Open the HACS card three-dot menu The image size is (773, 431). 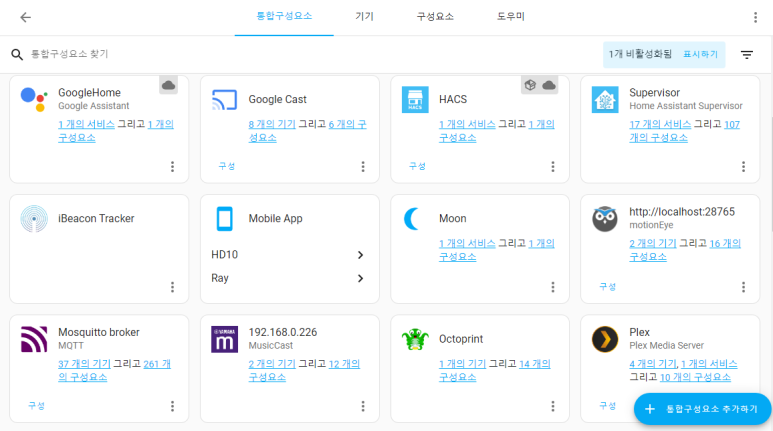(553, 167)
